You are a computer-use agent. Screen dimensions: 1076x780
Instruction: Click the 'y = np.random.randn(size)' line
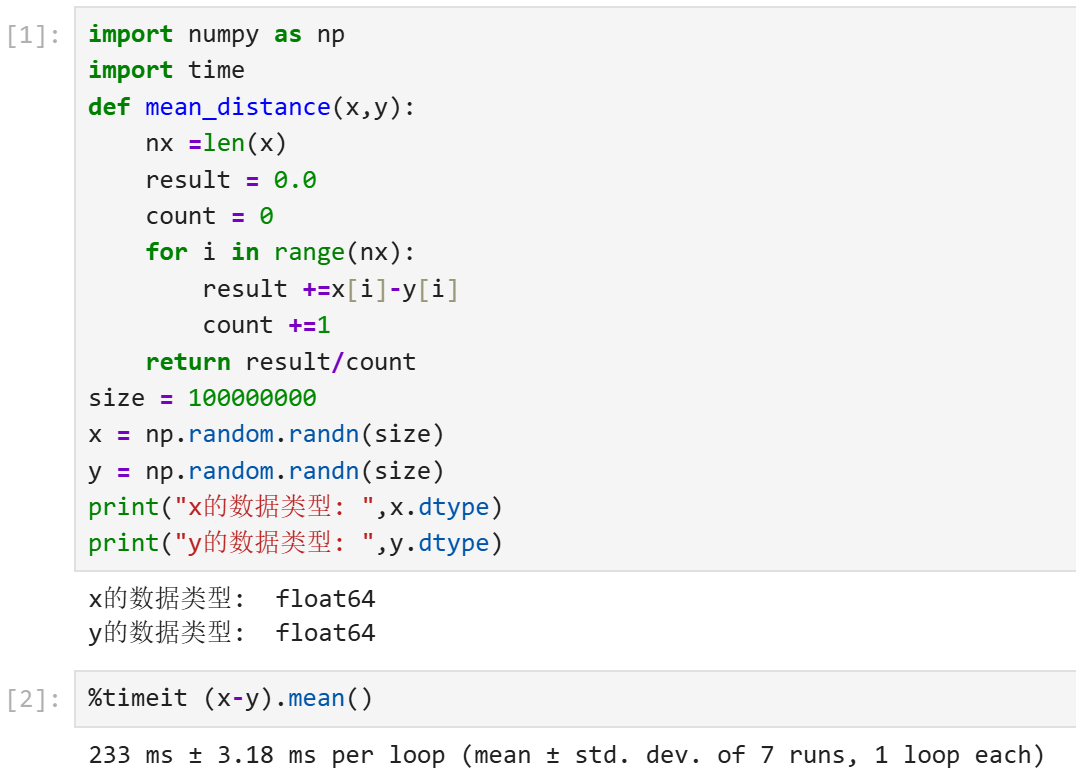click(266, 471)
